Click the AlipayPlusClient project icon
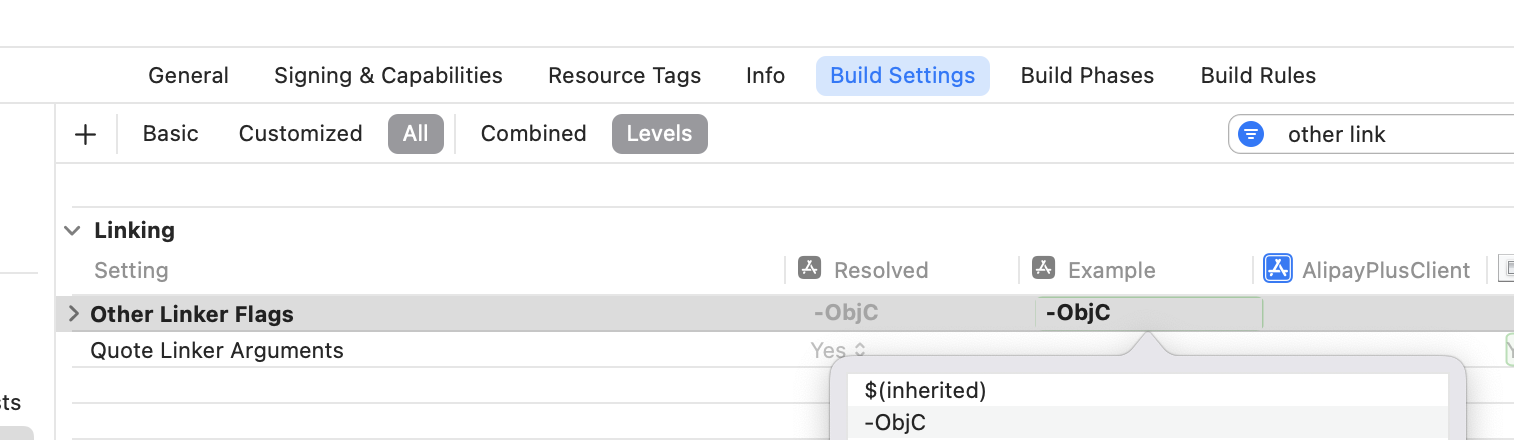Viewport: 1514px width, 440px height. 1278,269
